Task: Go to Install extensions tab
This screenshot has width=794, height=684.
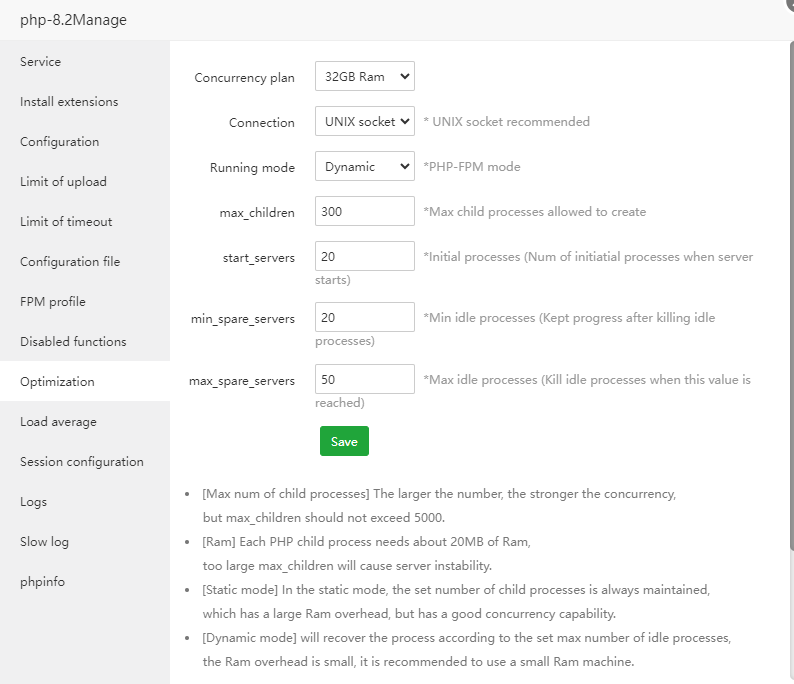Action: pos(69,102)
